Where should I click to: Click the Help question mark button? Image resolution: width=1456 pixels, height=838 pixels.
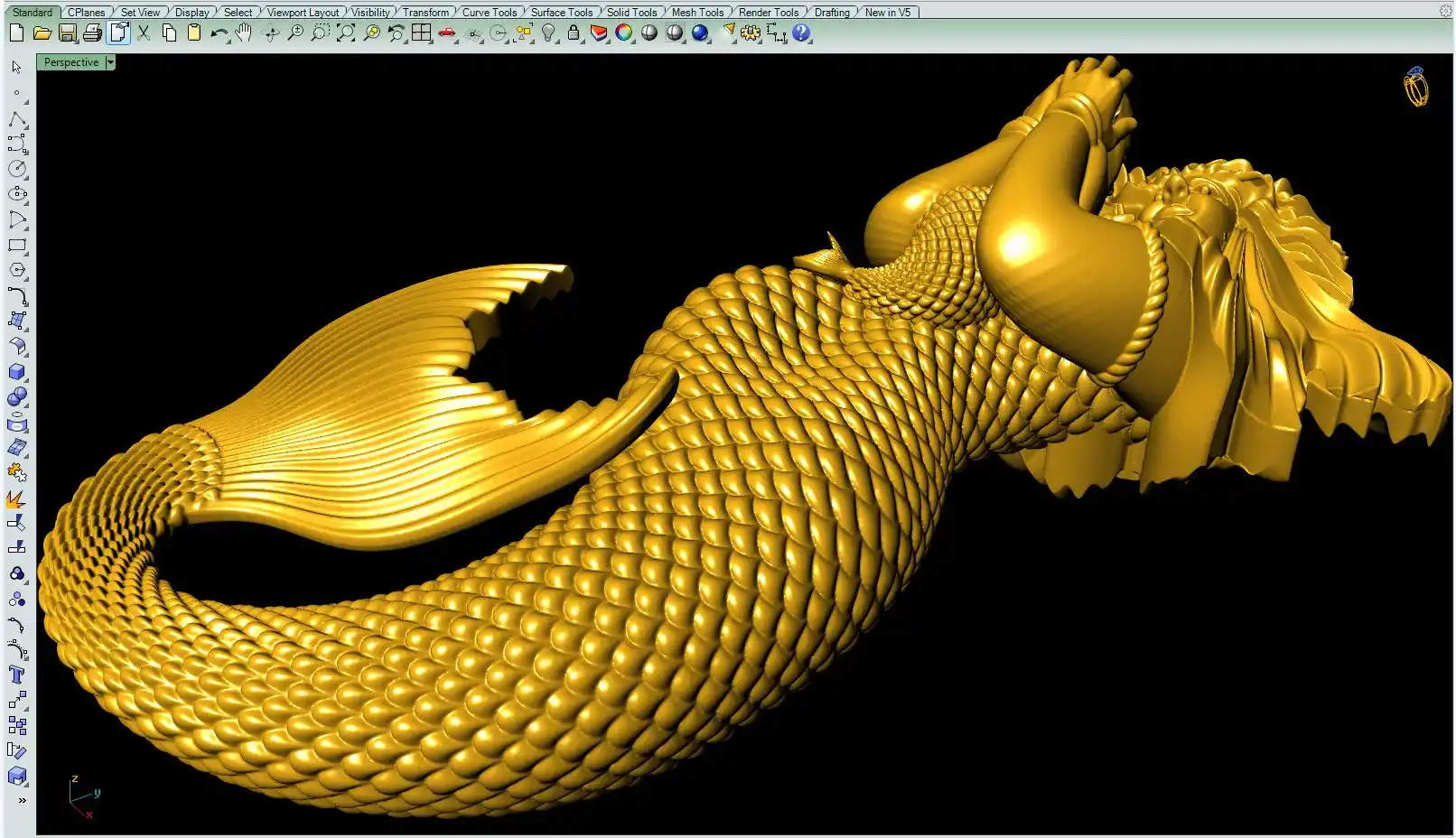(801, 33)
